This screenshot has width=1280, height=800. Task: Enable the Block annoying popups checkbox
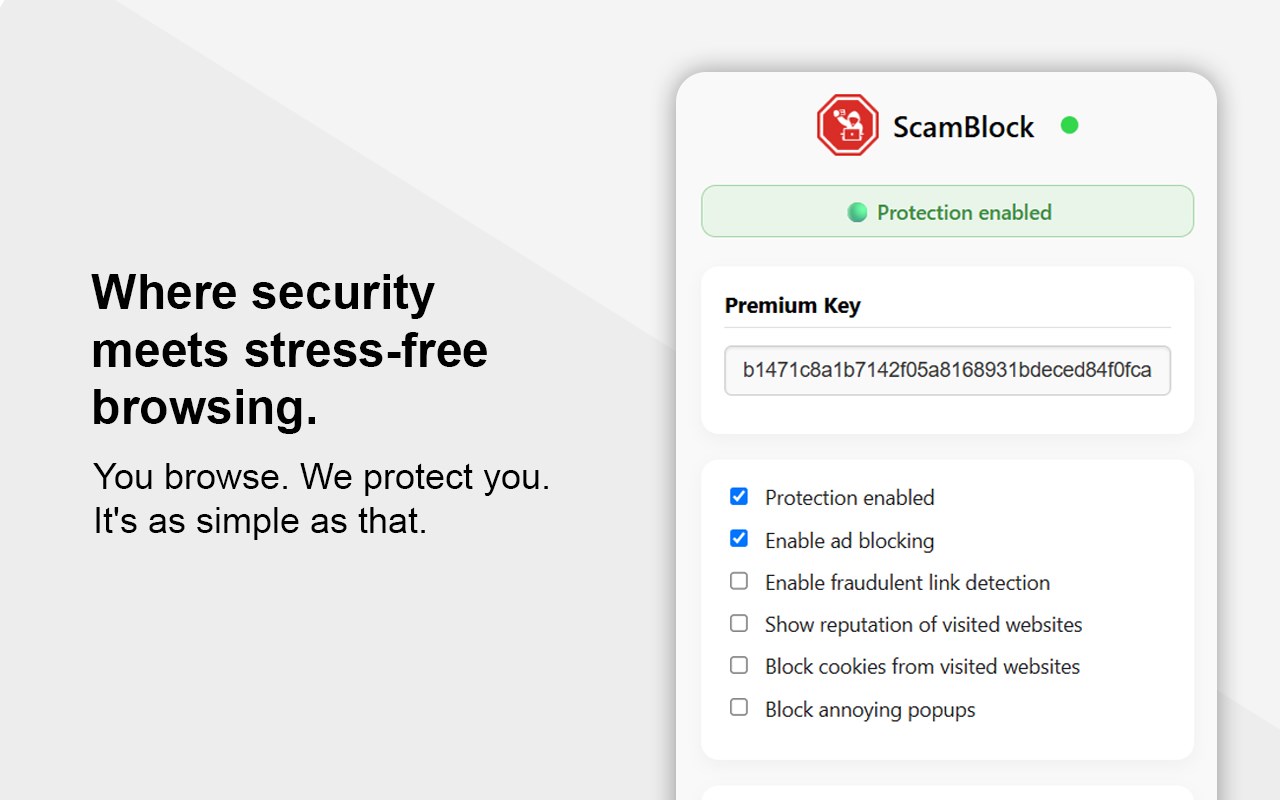tap(739, 707)
